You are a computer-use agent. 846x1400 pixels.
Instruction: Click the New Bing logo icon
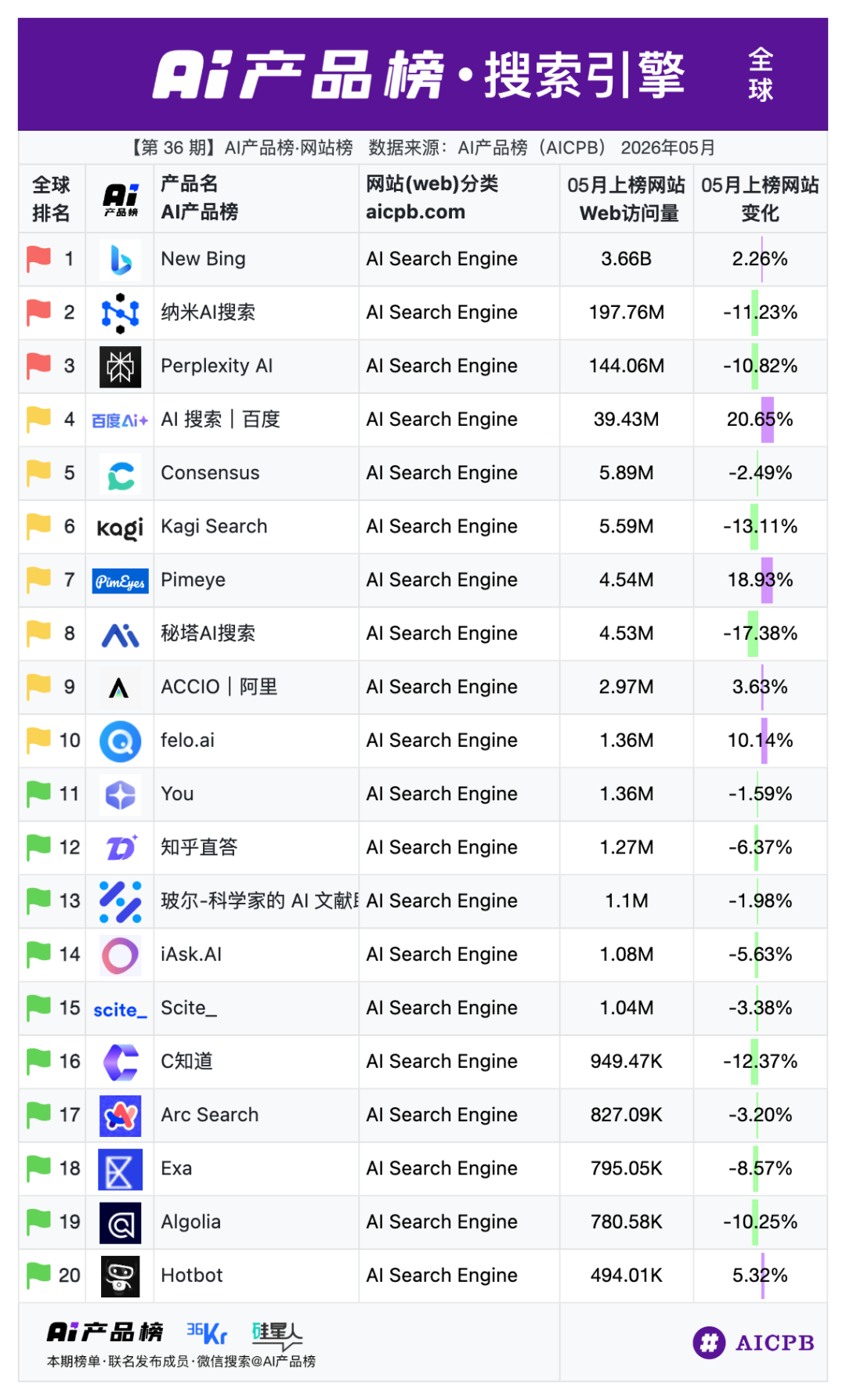click(x=121, y=260)
